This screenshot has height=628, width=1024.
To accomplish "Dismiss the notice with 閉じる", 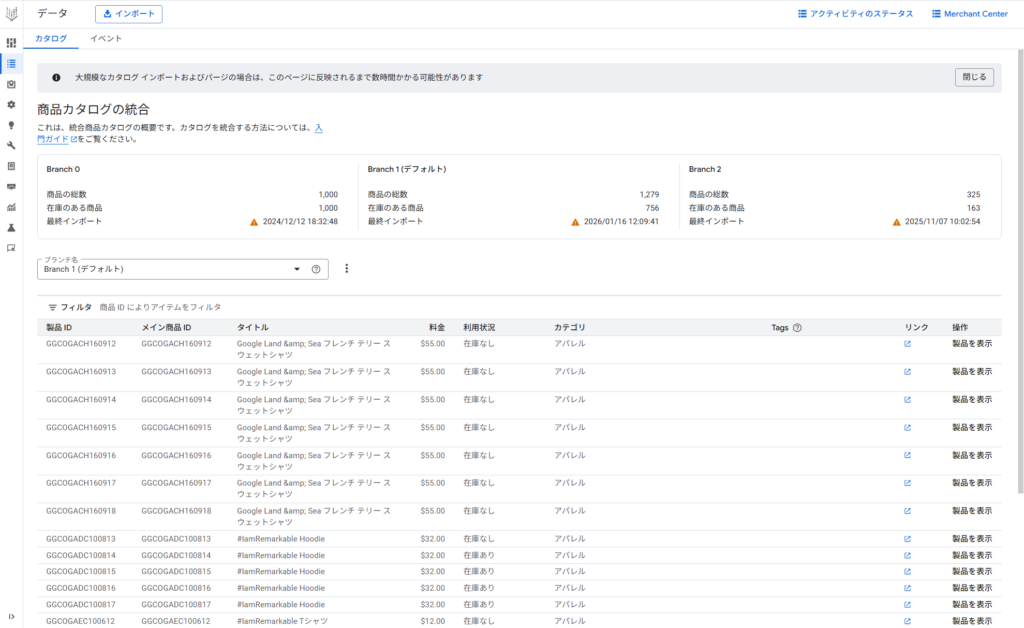I will point(974,77).
